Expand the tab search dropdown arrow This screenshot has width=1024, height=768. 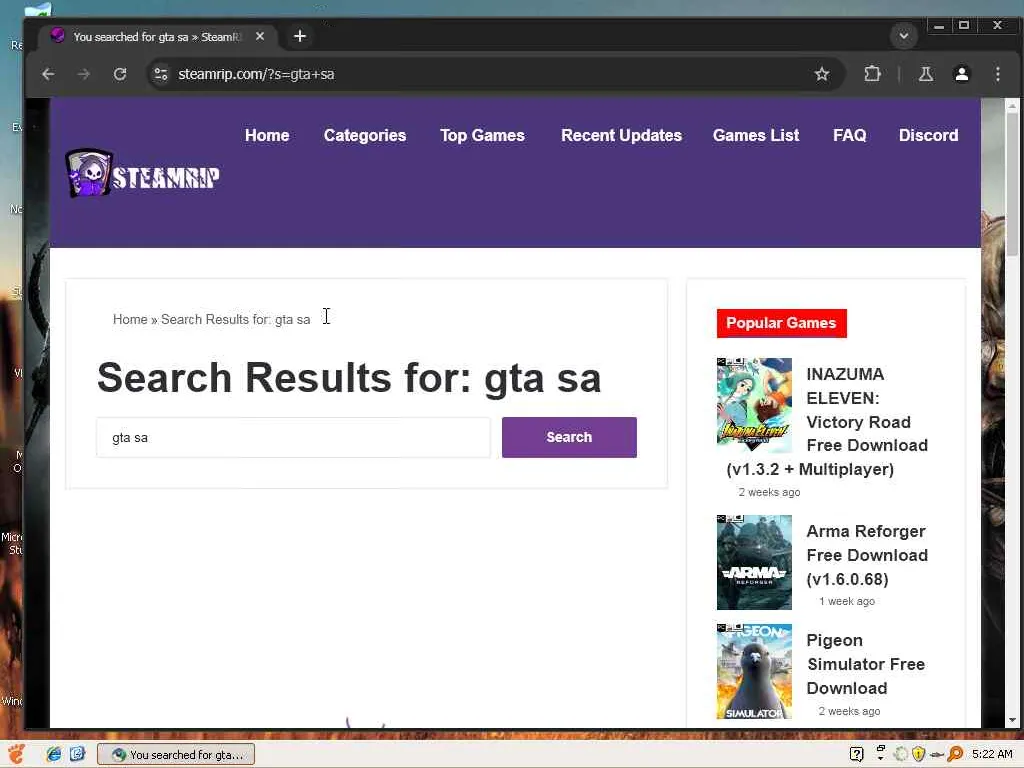point(904,36)
